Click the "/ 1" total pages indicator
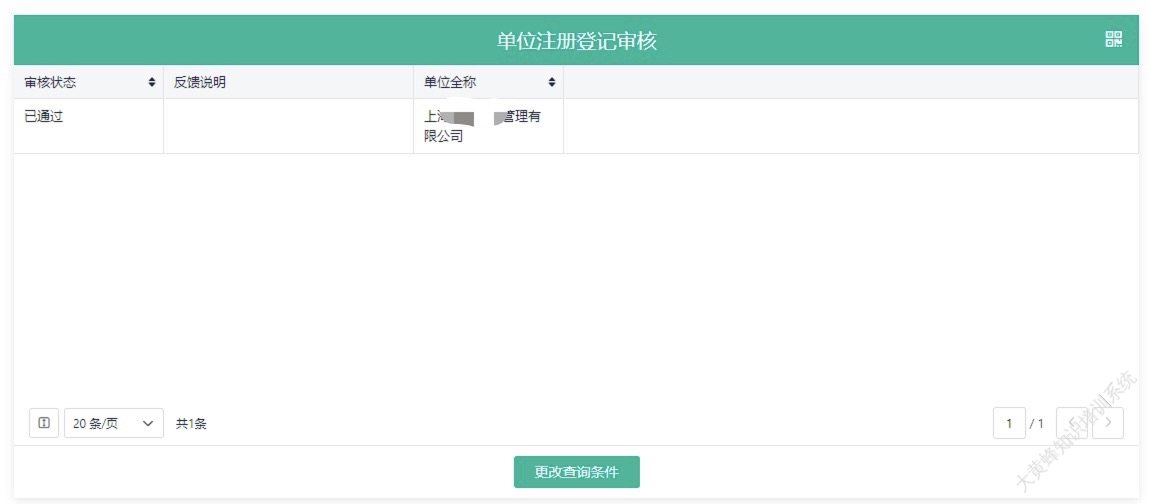The width and height of the screenshot is (1149, 504). point(1037,424)
